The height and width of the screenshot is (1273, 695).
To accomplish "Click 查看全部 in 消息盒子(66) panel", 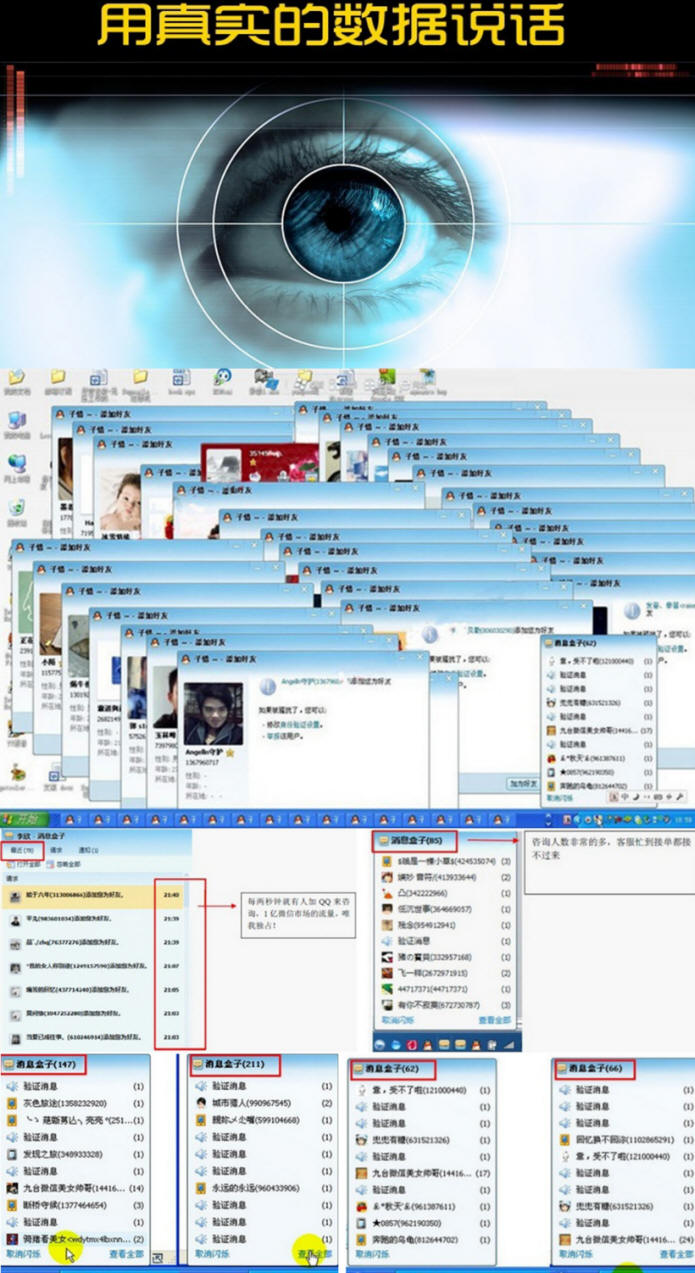I will [x=676, y=1254].
